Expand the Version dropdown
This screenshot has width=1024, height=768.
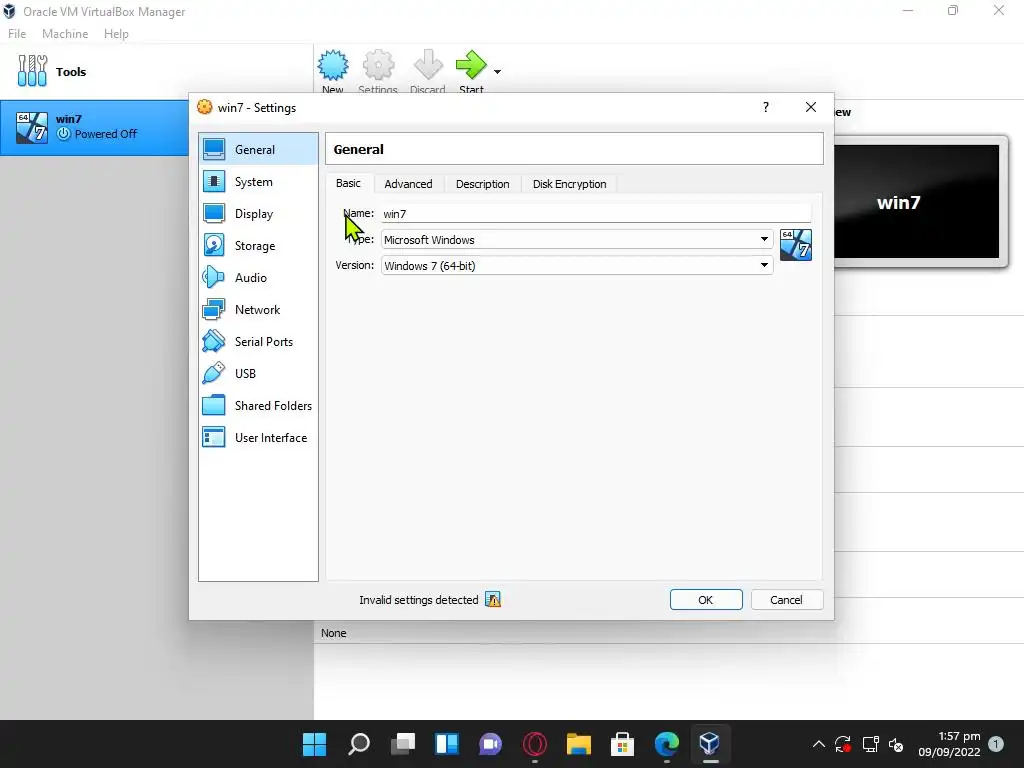[764, 265]
